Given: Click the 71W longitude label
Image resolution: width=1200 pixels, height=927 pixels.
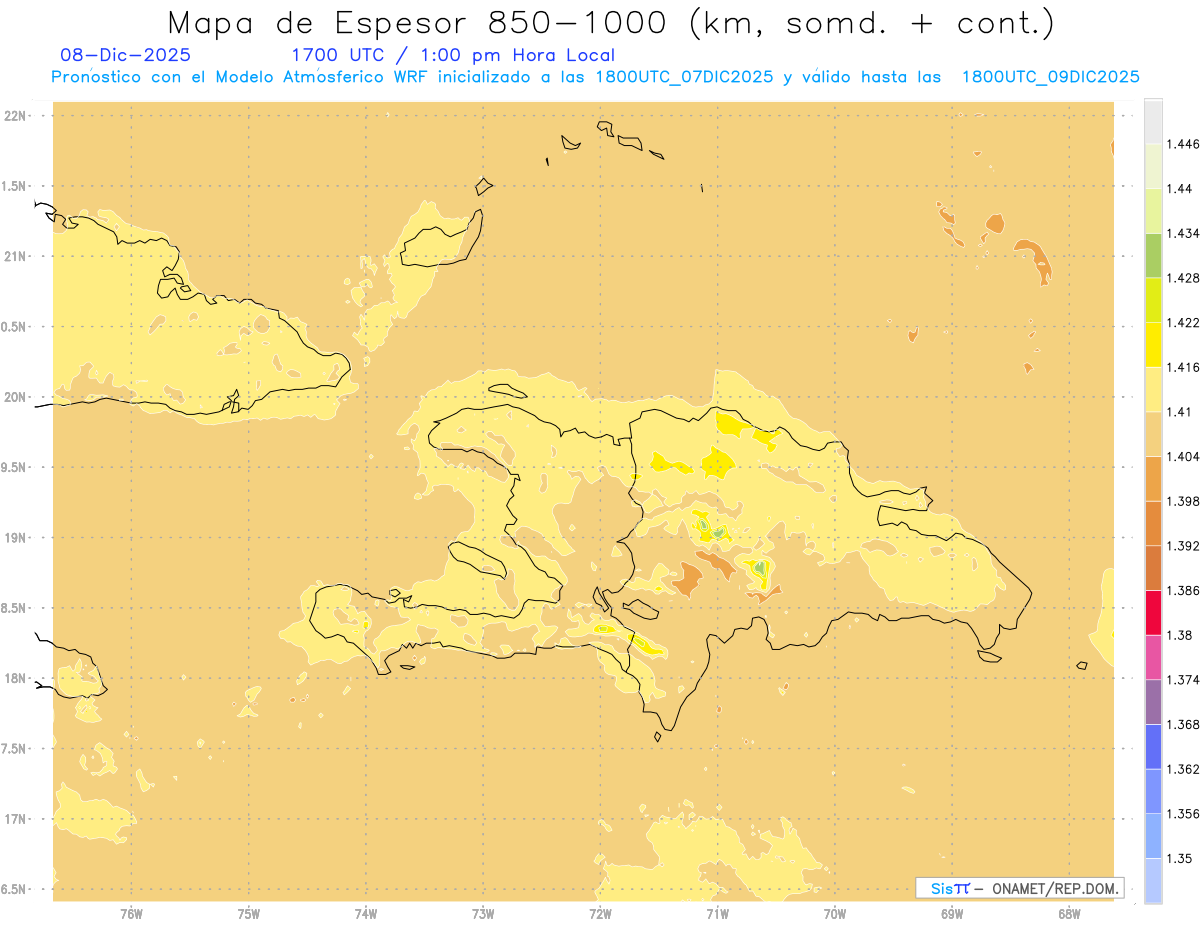Looking at the screenshot, I should click(x=717, y=913).
